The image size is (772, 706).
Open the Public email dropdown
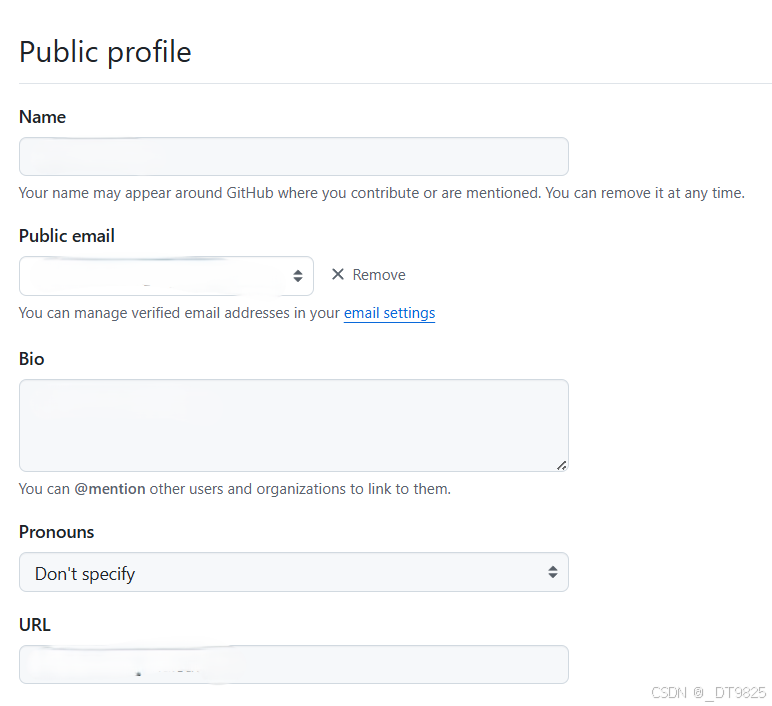(166, 276)
